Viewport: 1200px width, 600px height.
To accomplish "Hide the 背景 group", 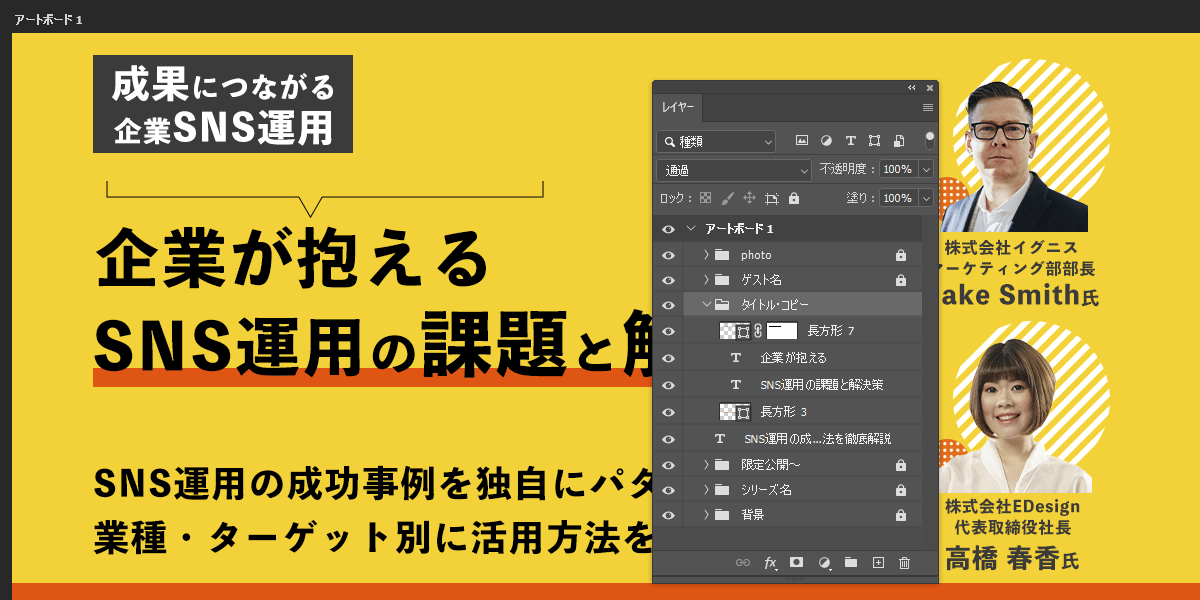I will (668, 515).
